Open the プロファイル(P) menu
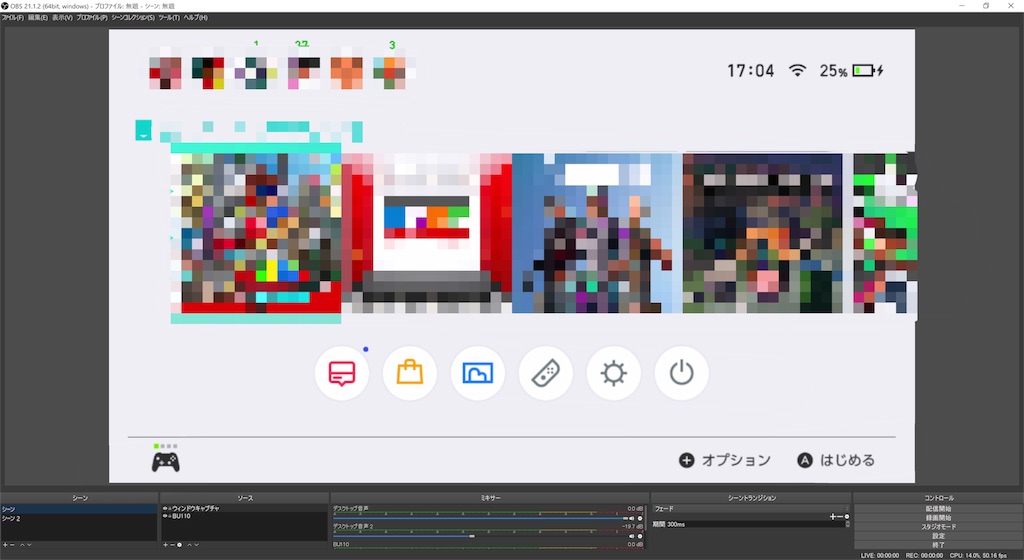1024x560 pixels. [92, 18]
